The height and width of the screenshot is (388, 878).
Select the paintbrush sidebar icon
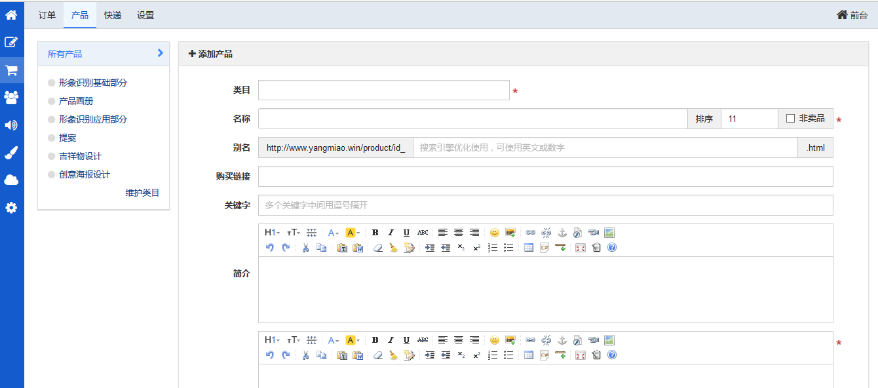click(x=11, y=152)
